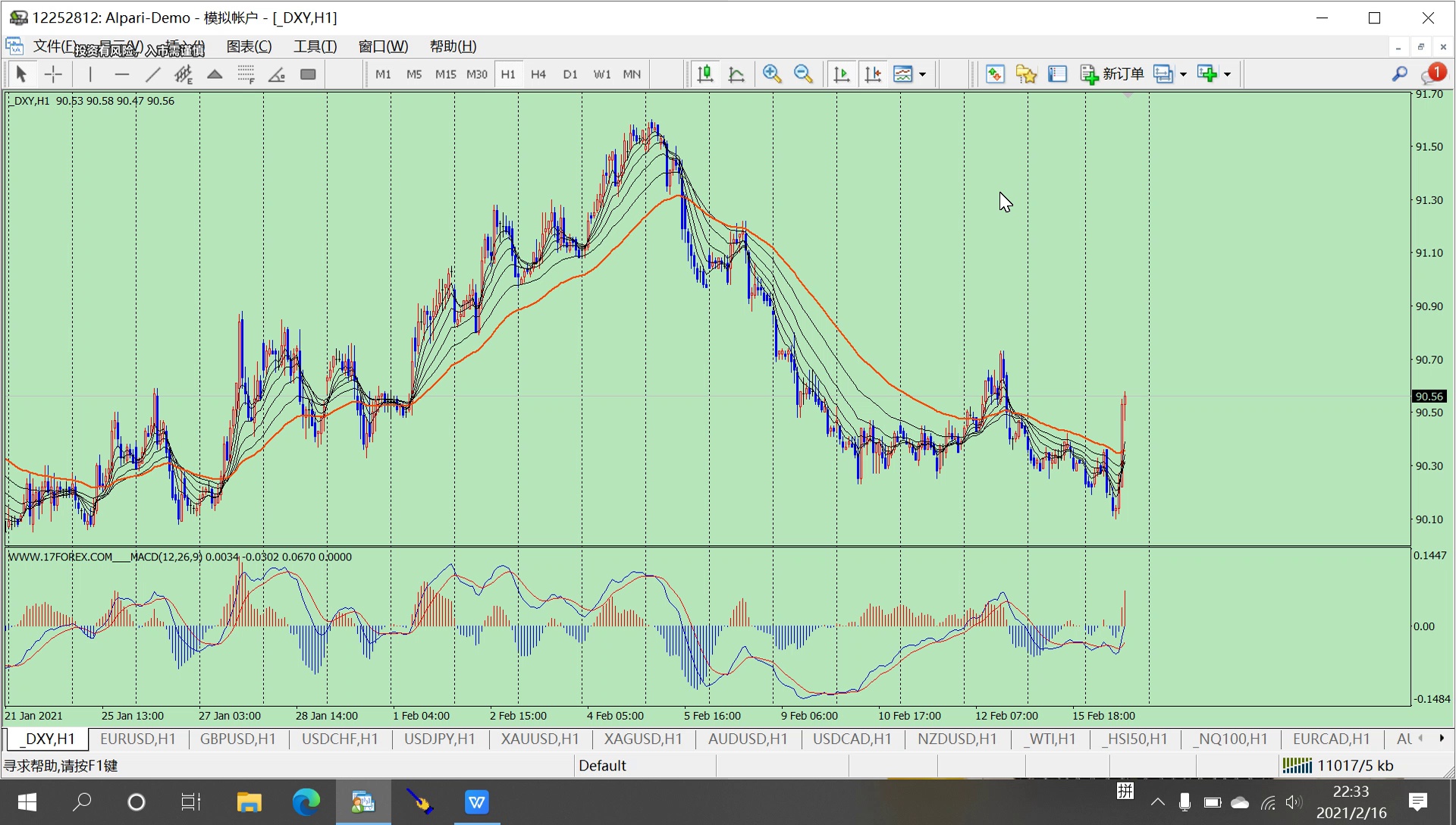The image size is (1456, 825).
Task: Toggle chart auto-scroll button
Action: (x=842, y=74)
